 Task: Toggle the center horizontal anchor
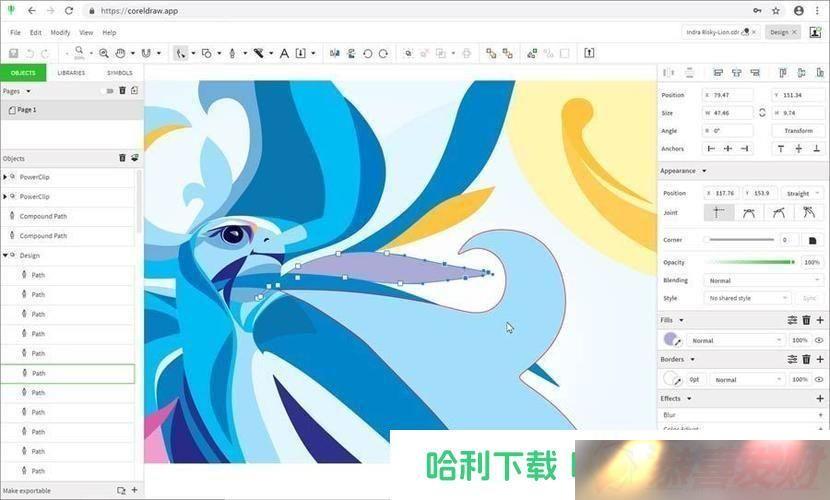point(728,149)
